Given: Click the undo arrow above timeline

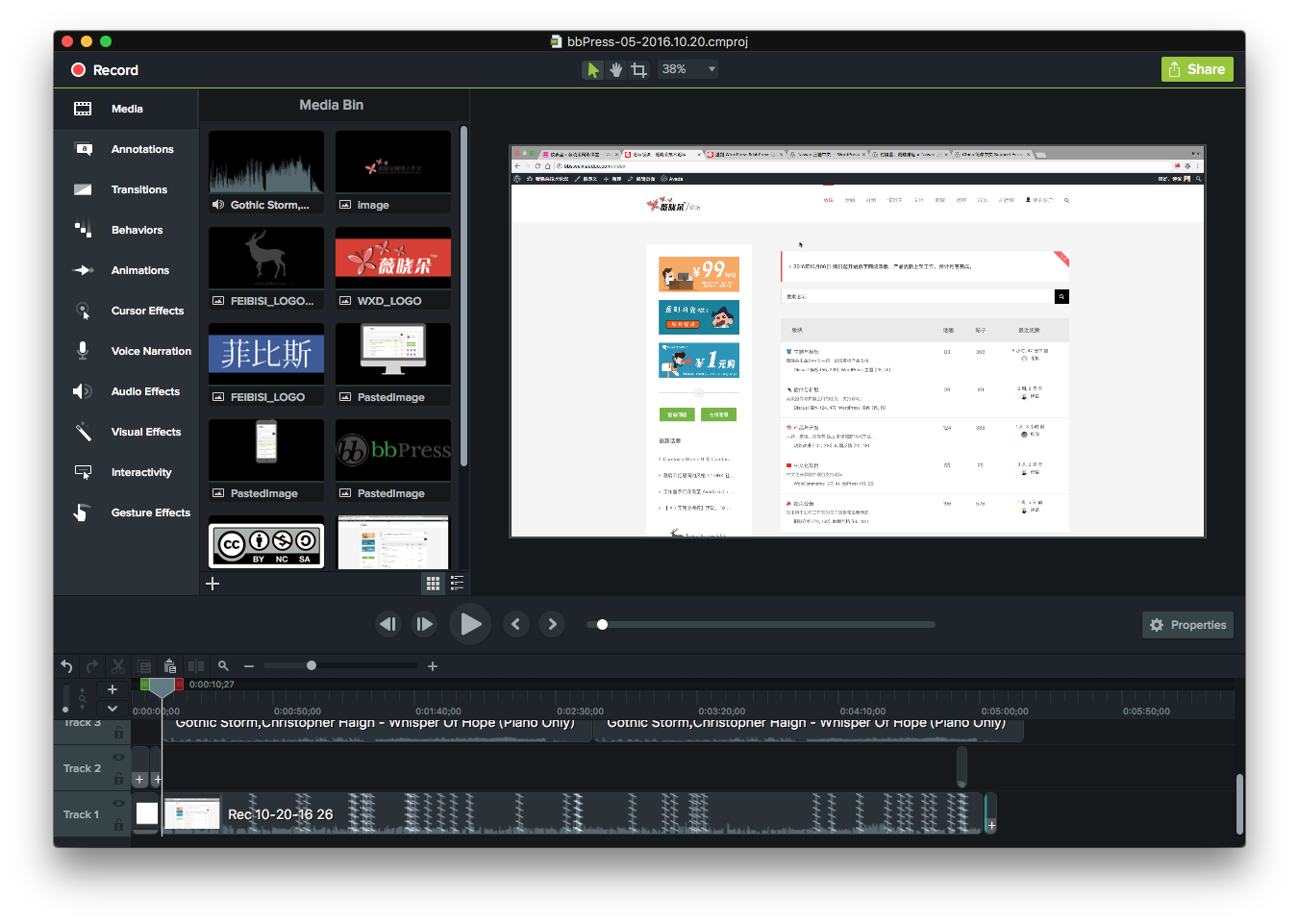Looking at the screenshot, I should tap(66, 666).
